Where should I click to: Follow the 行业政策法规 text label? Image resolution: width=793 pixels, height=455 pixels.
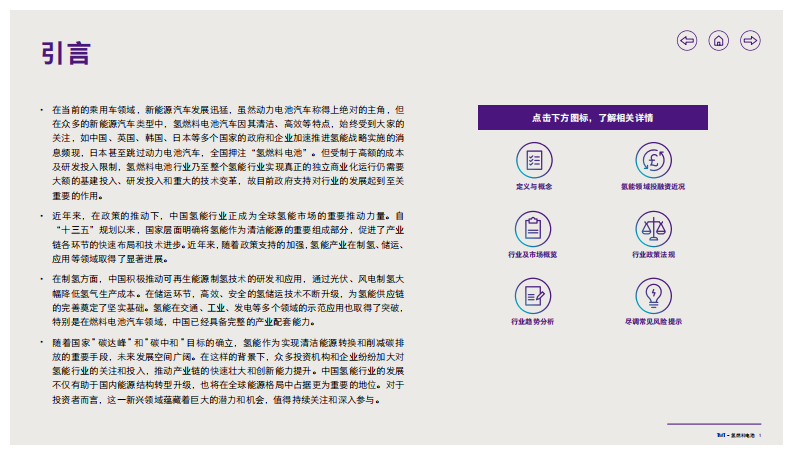(653, 255)
